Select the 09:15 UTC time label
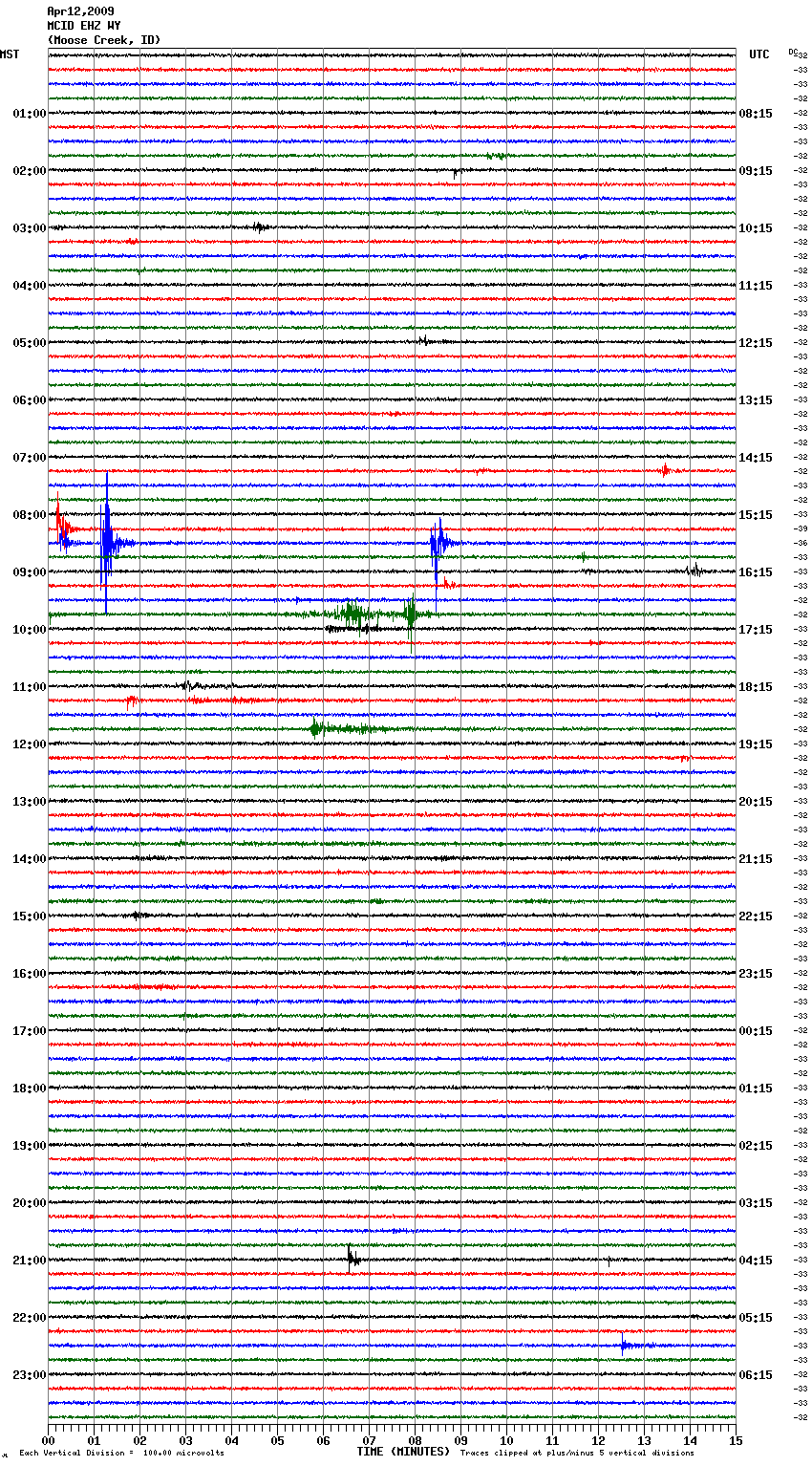 (756, 171)
